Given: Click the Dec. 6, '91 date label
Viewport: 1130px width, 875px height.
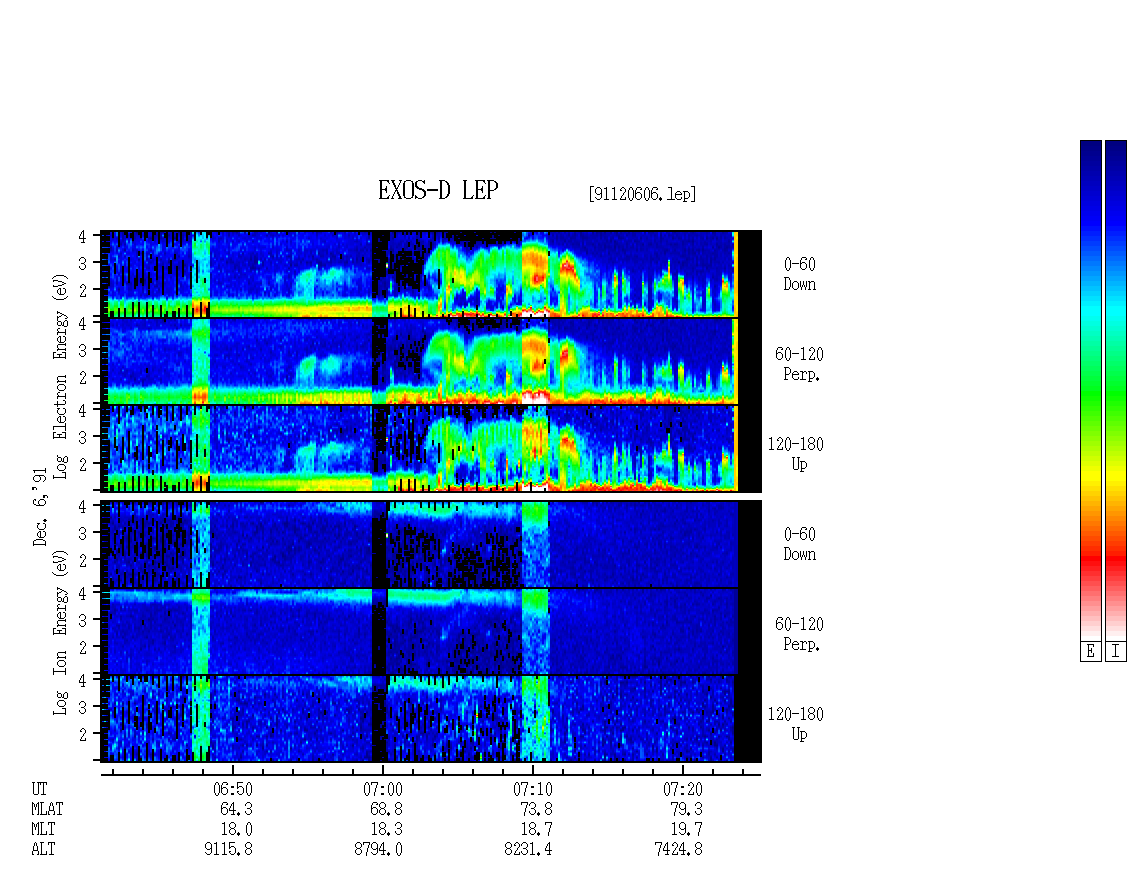Looking at the screenshot, I should click(40, 506).
